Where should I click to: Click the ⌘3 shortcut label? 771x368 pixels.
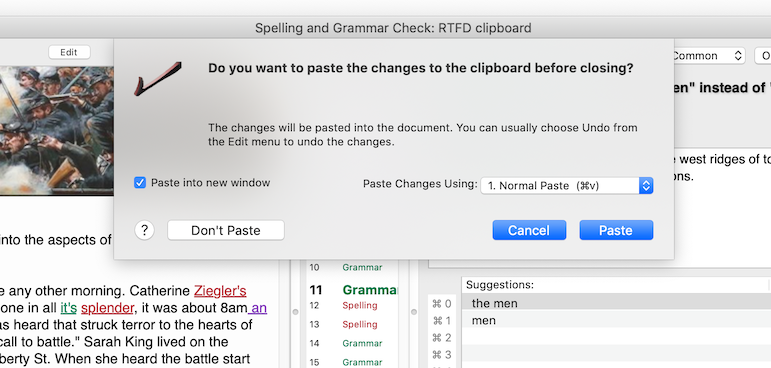(442, 354)
